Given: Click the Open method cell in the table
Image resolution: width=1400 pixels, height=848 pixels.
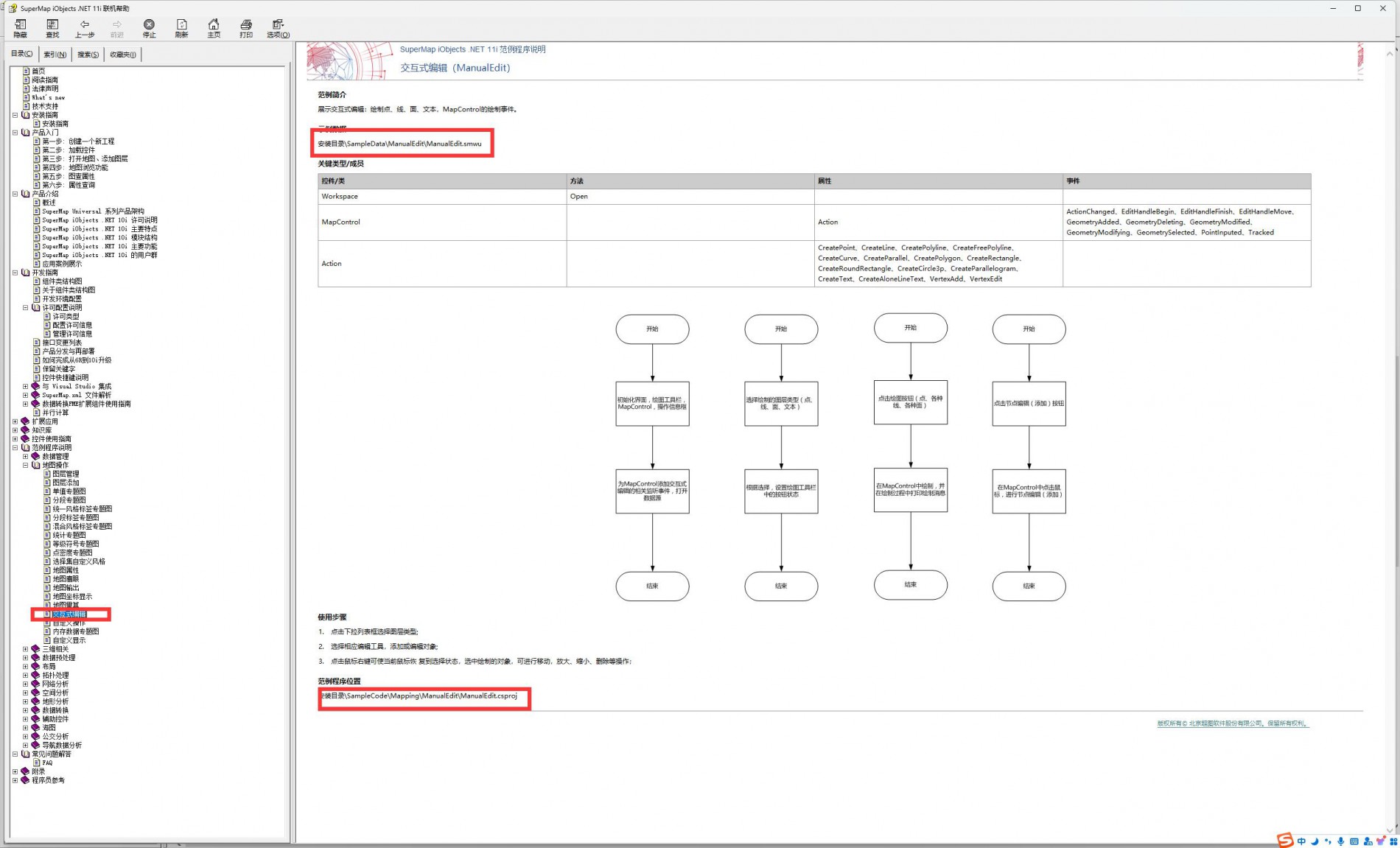Looking at the screenshot, I should pyautogui.click(x=690, y=197).
